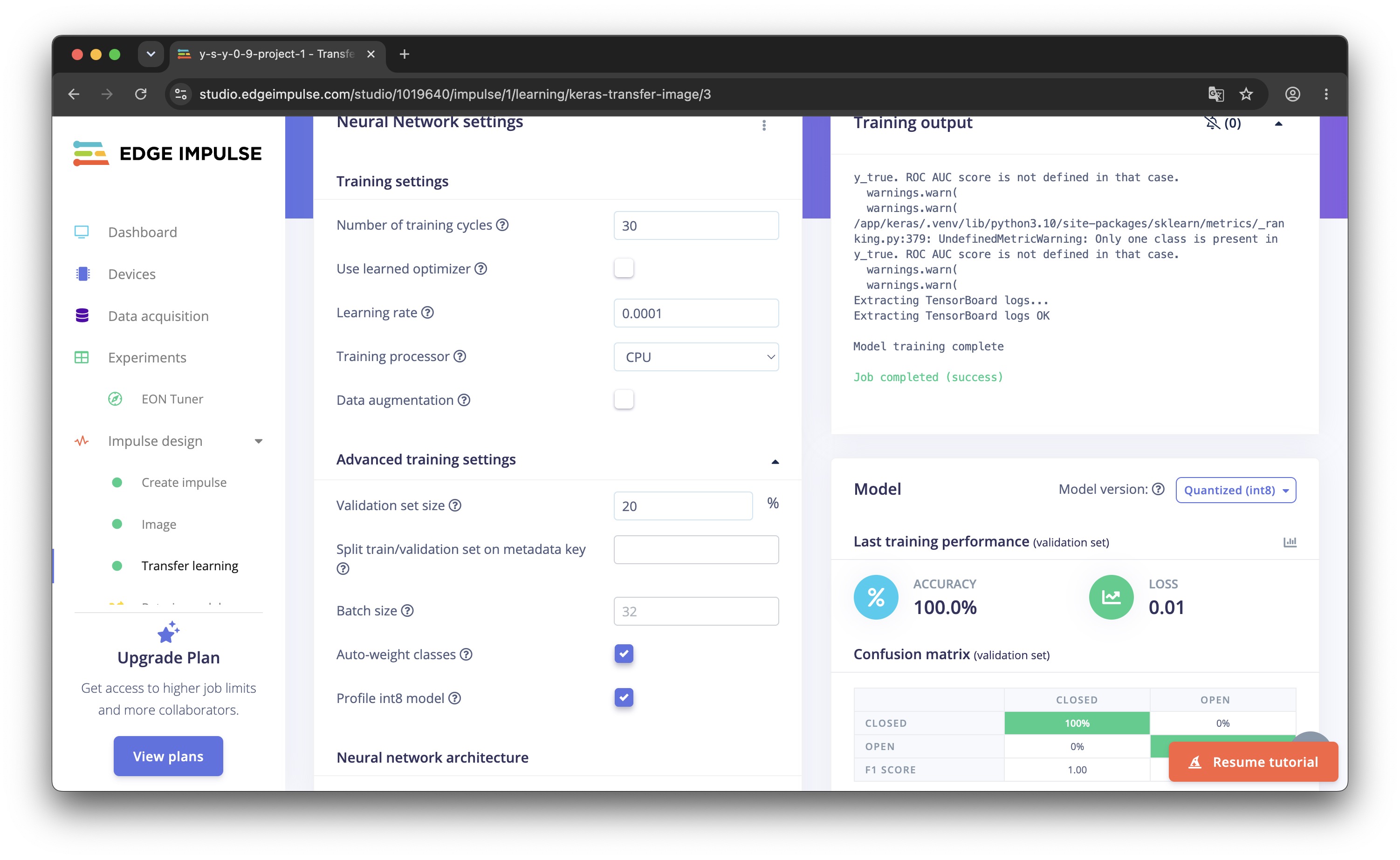Image resolution: width=1400 pixels, height=860 pixels.
Task: Uncheck the Auto-weight classes checkbox
Action: pyautogui.click(x=624, y=654)
